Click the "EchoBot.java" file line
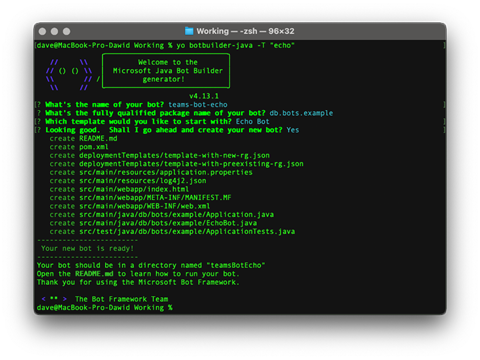Image resolution: width=480 pixels, height=360 pixels. [x=153, y=223]
